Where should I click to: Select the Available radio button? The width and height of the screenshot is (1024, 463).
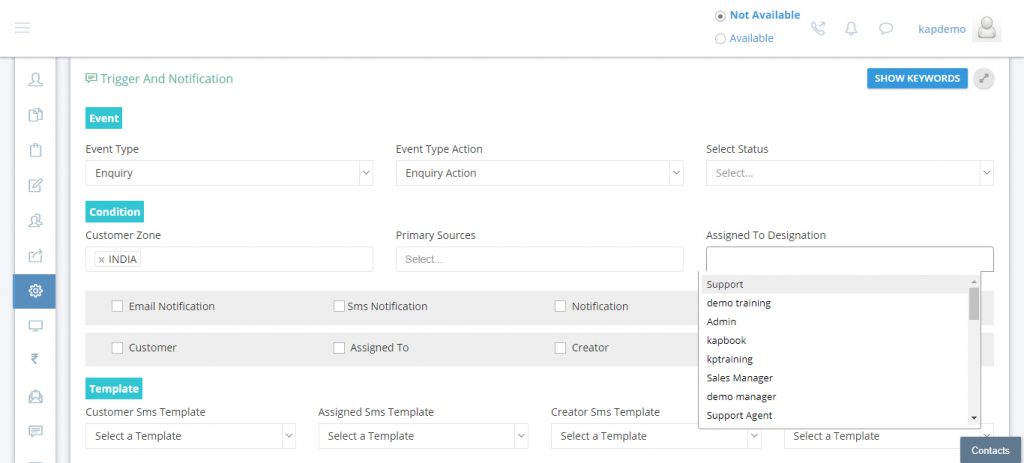720,39
